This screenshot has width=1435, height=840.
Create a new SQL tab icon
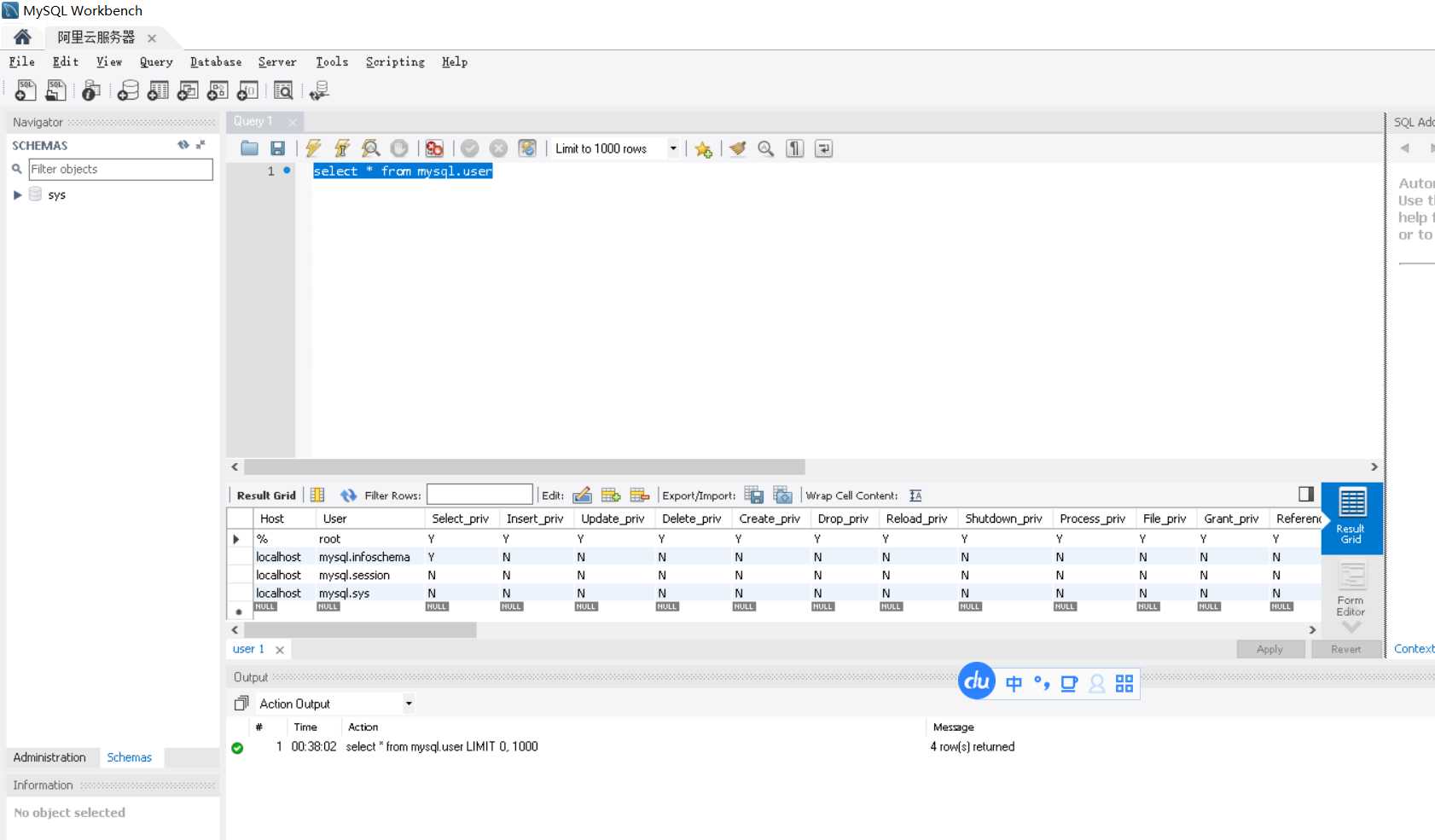[x=26, y=90]
